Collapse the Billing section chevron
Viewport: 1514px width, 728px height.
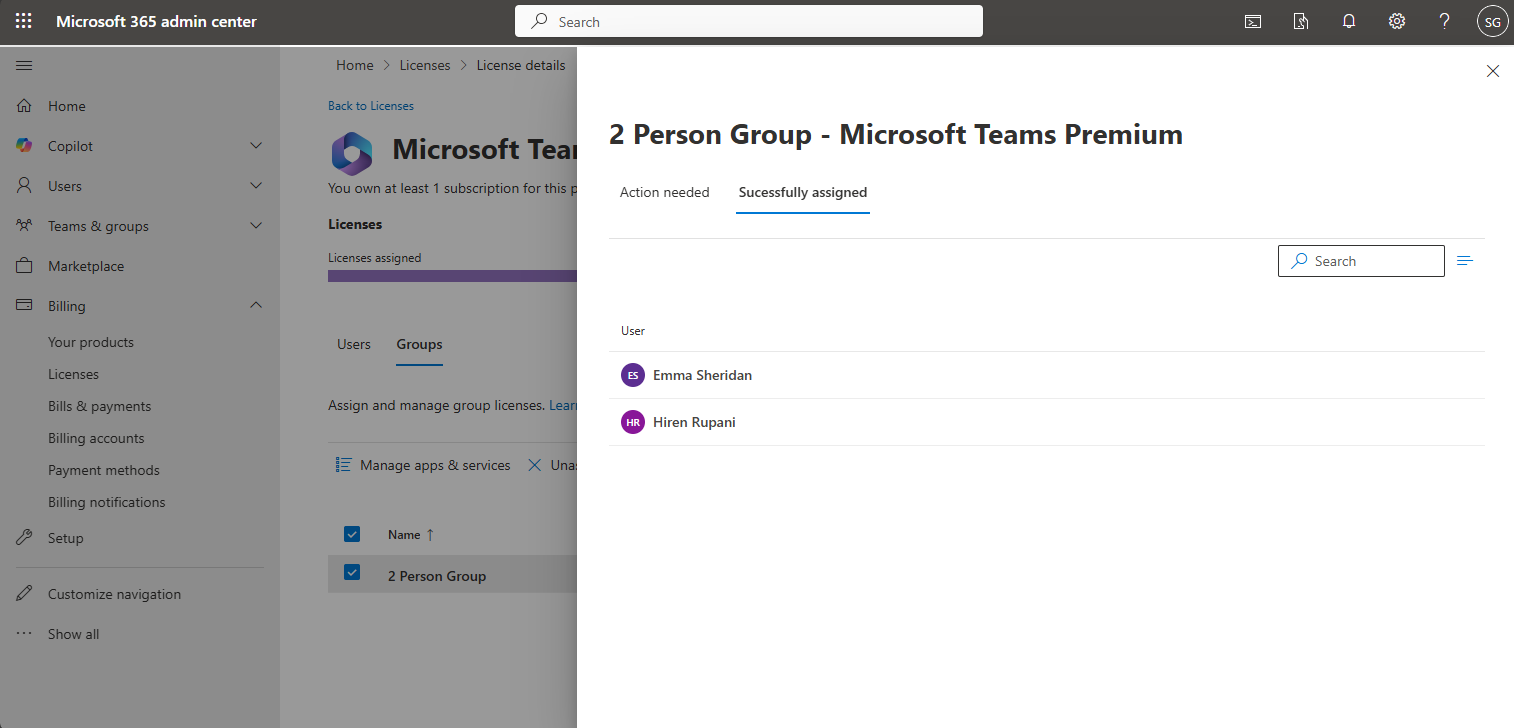pos(256,306)
